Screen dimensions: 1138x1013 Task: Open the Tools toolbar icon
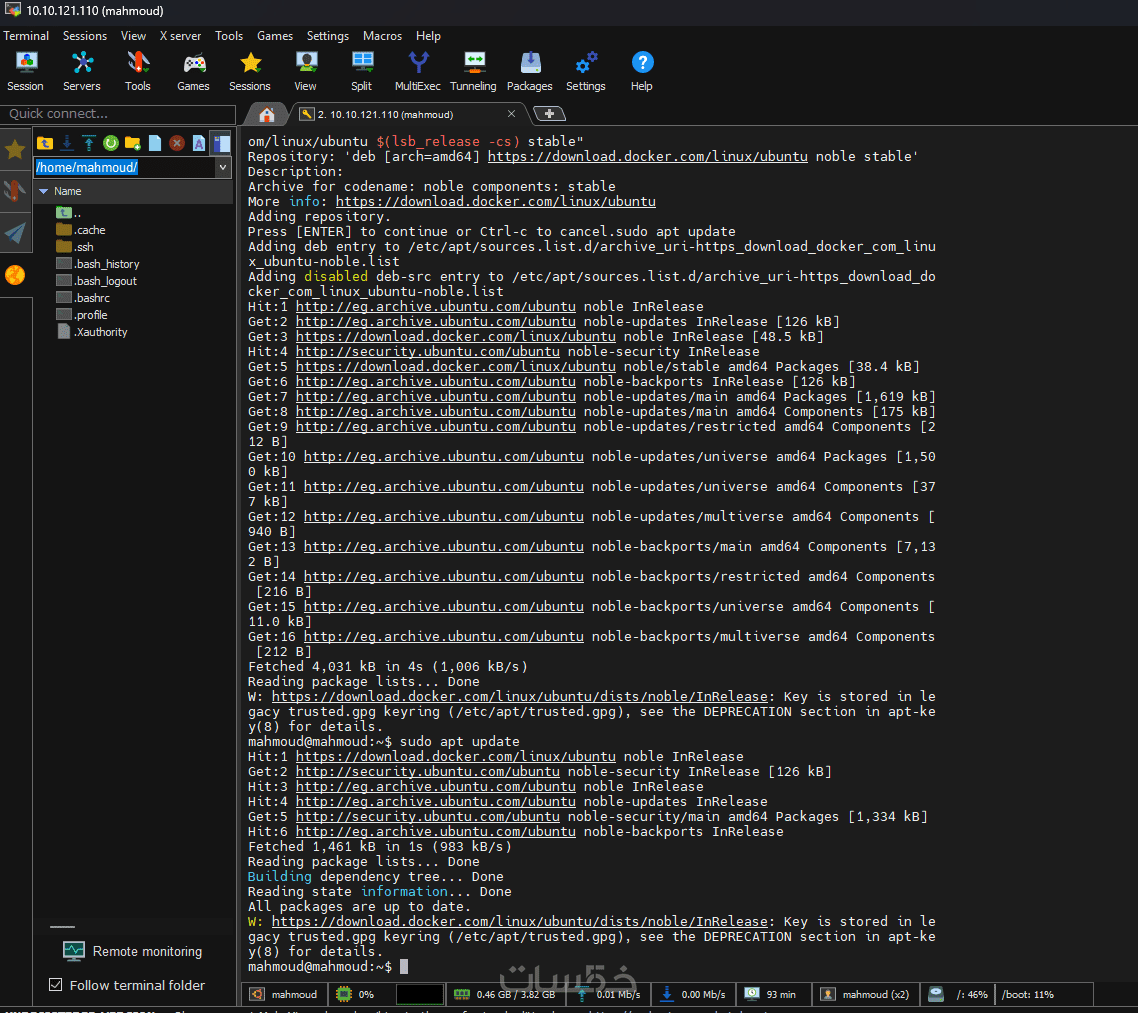coord(137,71)
